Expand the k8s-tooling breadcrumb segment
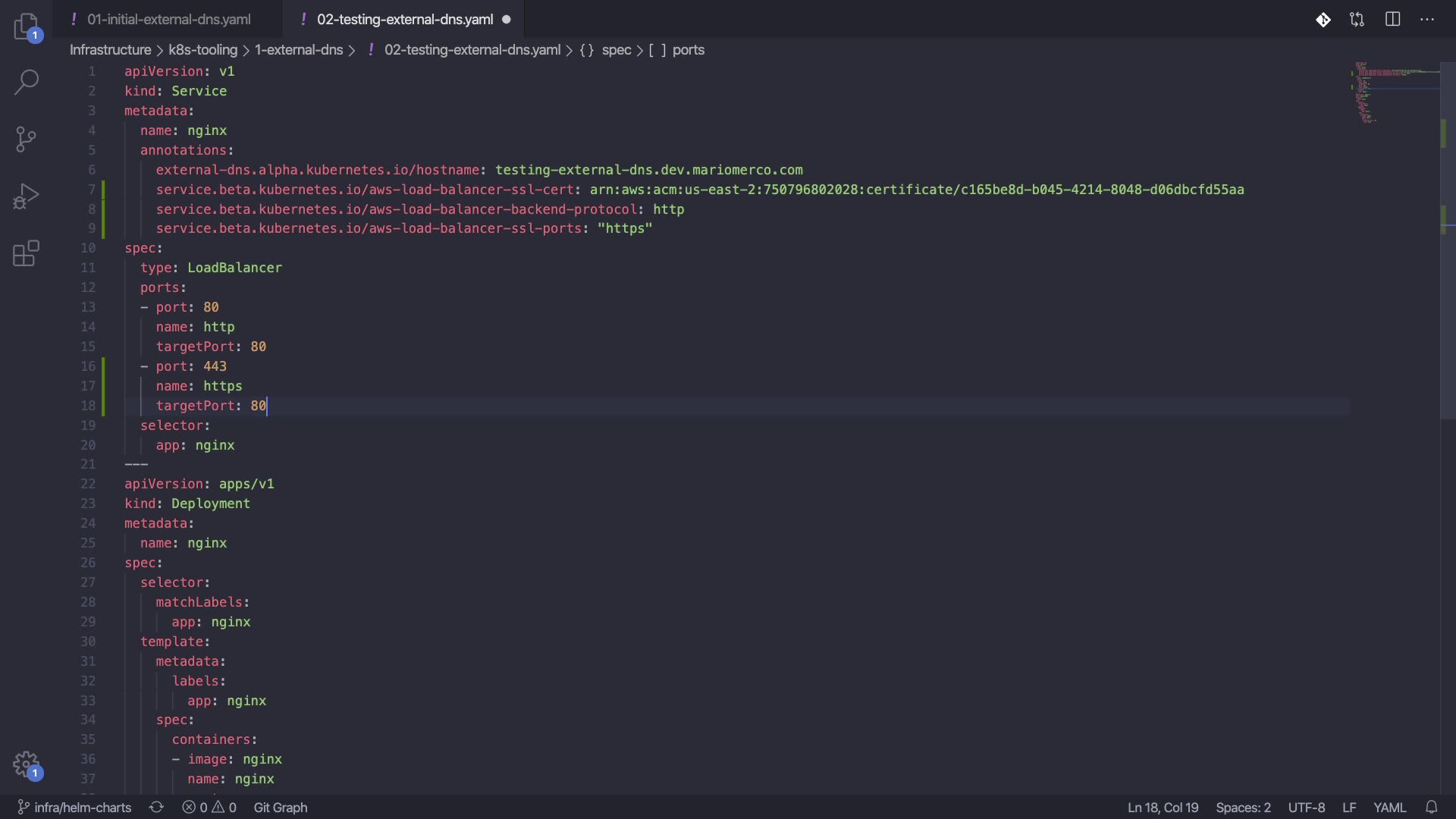This screenshot has height=819, width=1456. click(x=202, y=50)
